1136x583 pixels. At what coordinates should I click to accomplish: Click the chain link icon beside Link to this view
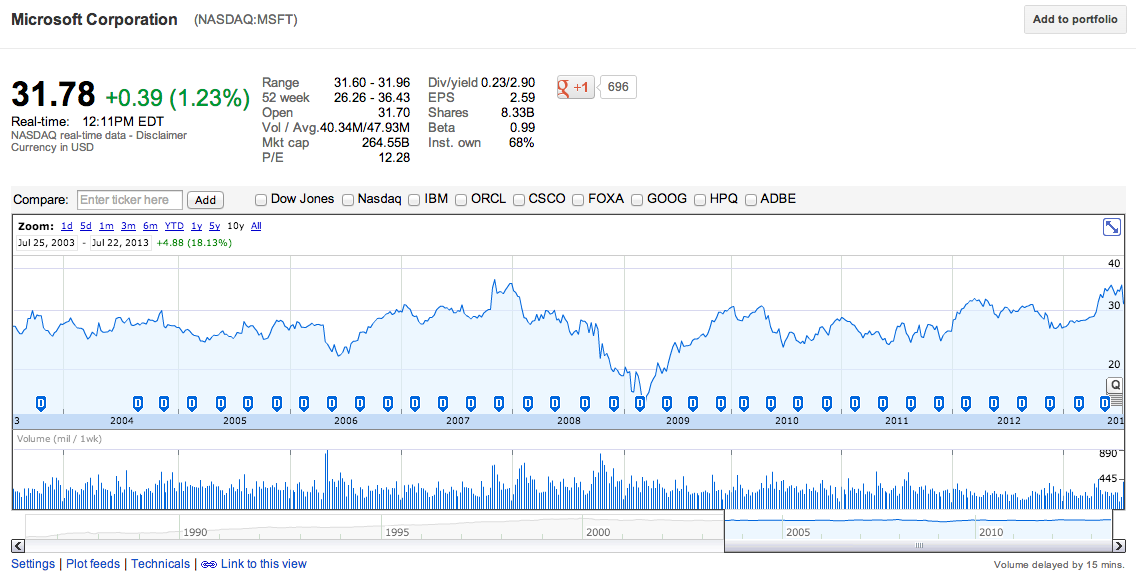coord(209,564)
